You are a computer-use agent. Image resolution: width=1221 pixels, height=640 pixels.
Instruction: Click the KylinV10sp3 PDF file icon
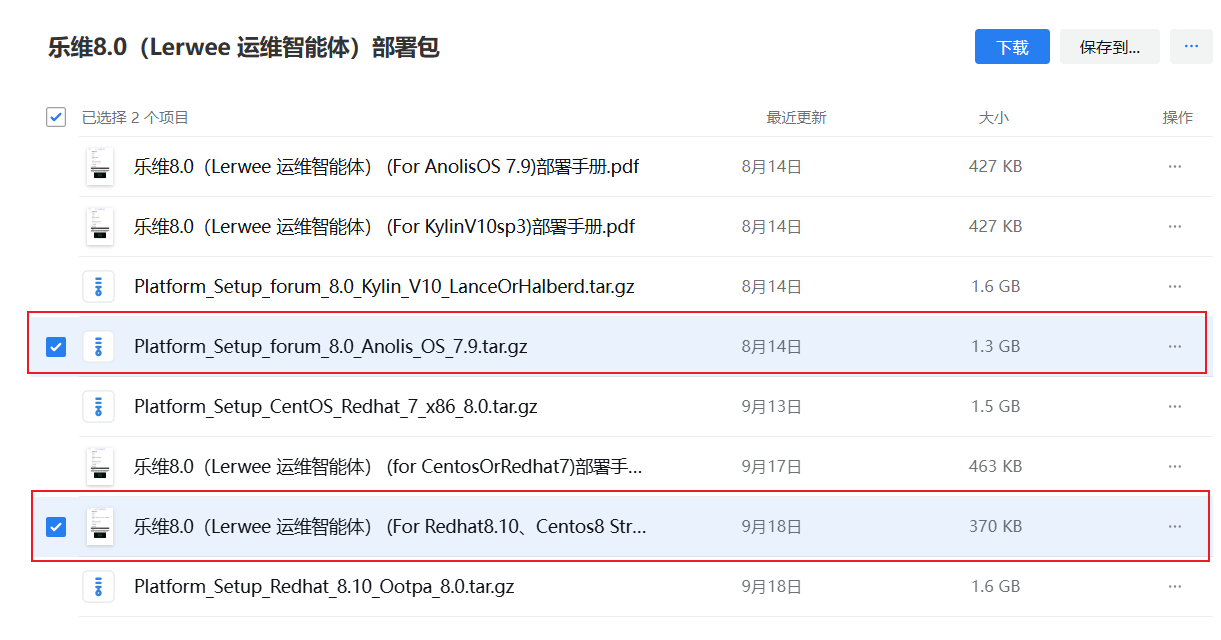coord(99,227)
